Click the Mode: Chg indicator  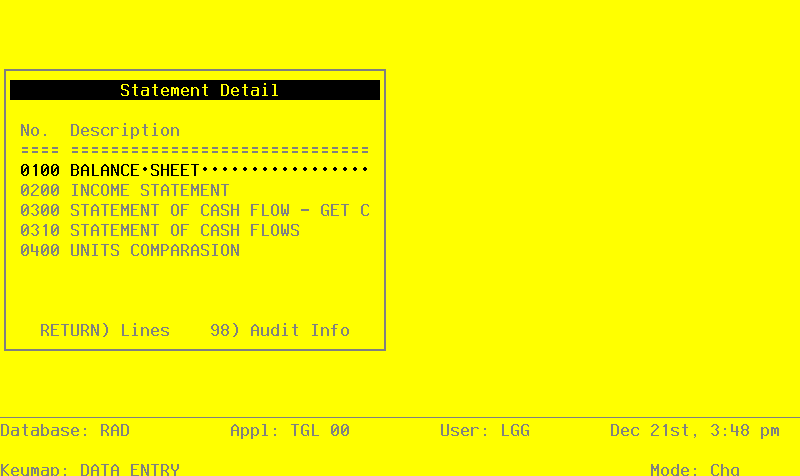tap(695, 469)
